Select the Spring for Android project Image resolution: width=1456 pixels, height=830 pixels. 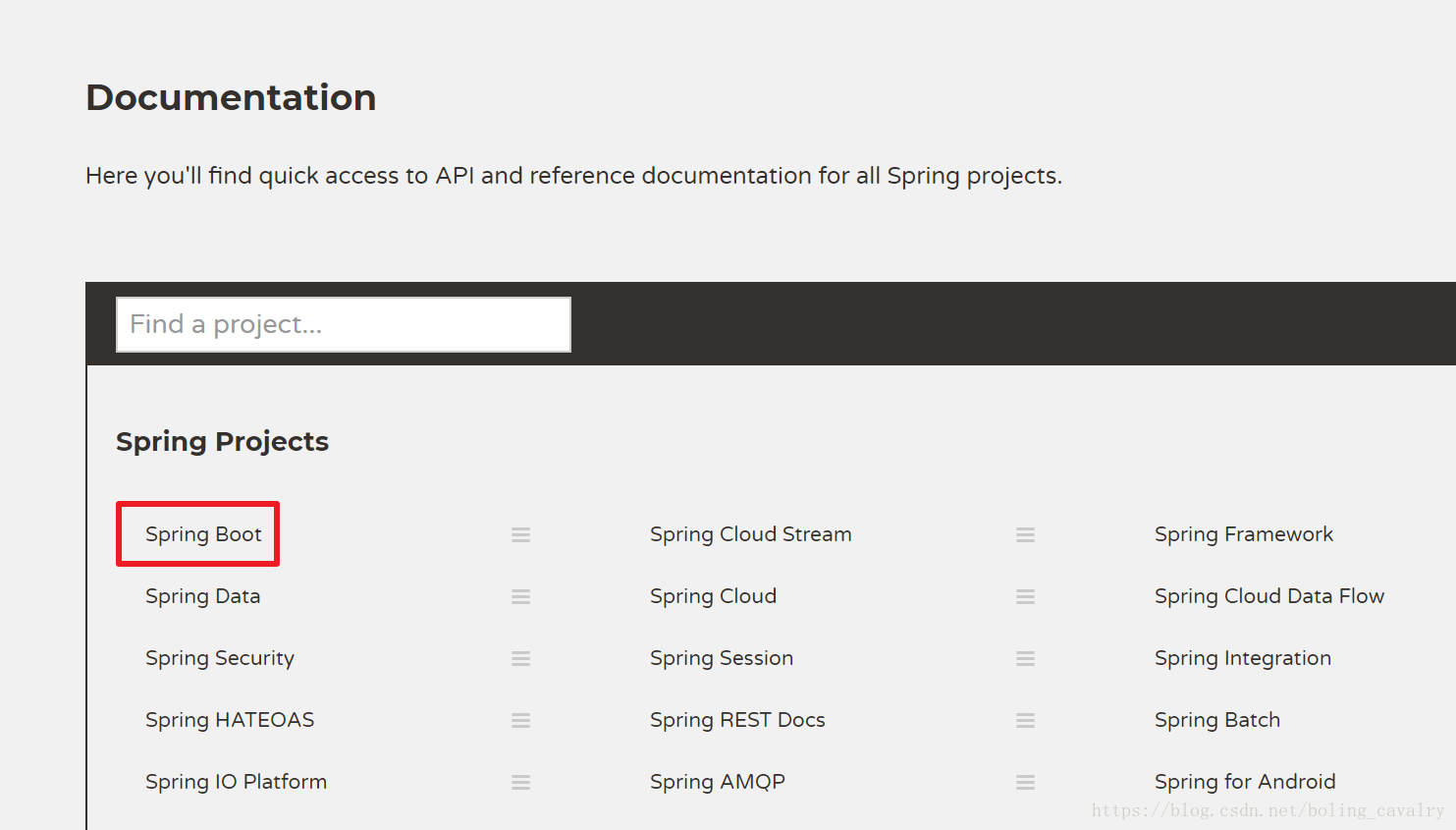coord(1245,782)
